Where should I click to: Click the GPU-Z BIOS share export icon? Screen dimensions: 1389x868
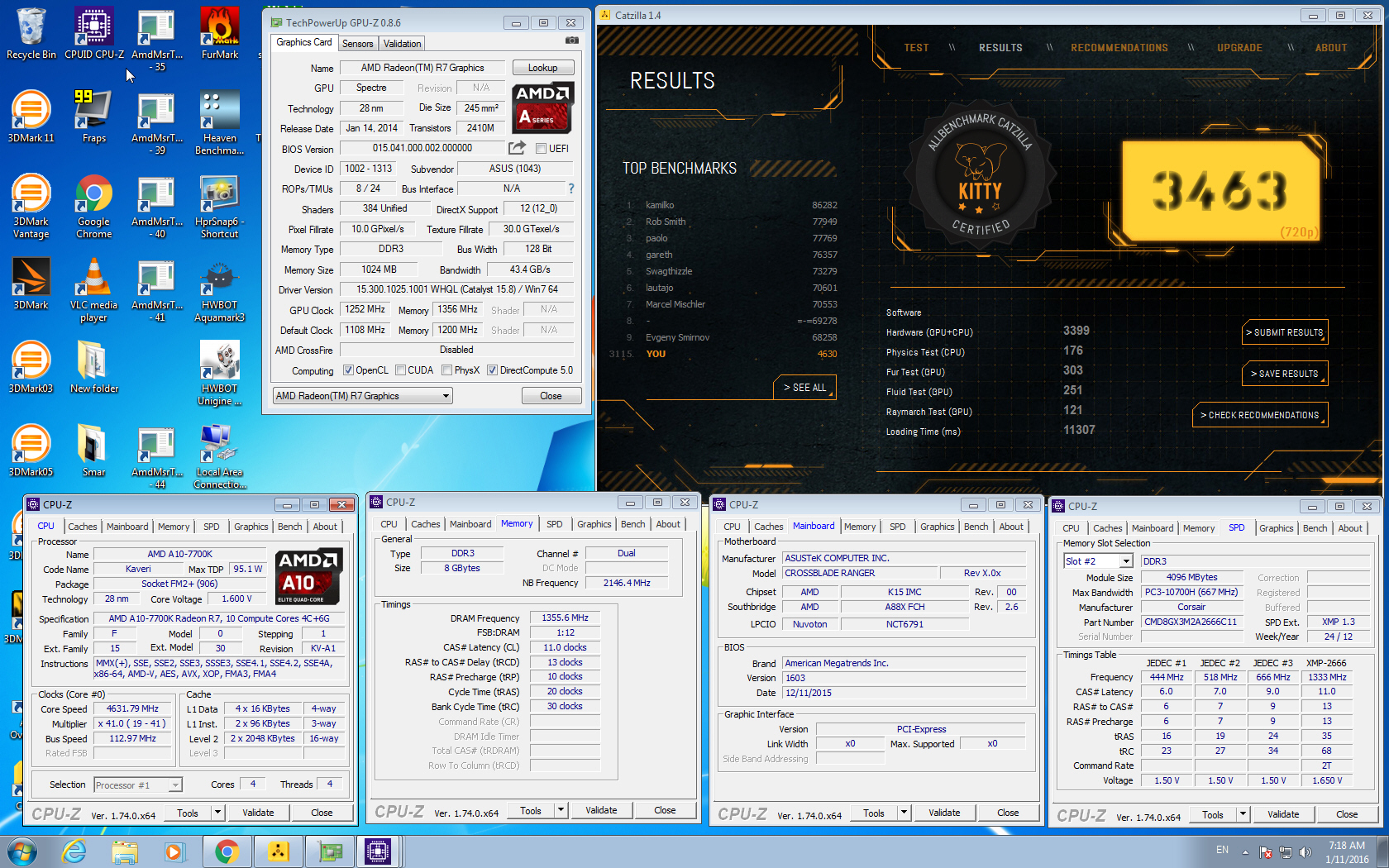click(x=517, y=148)
